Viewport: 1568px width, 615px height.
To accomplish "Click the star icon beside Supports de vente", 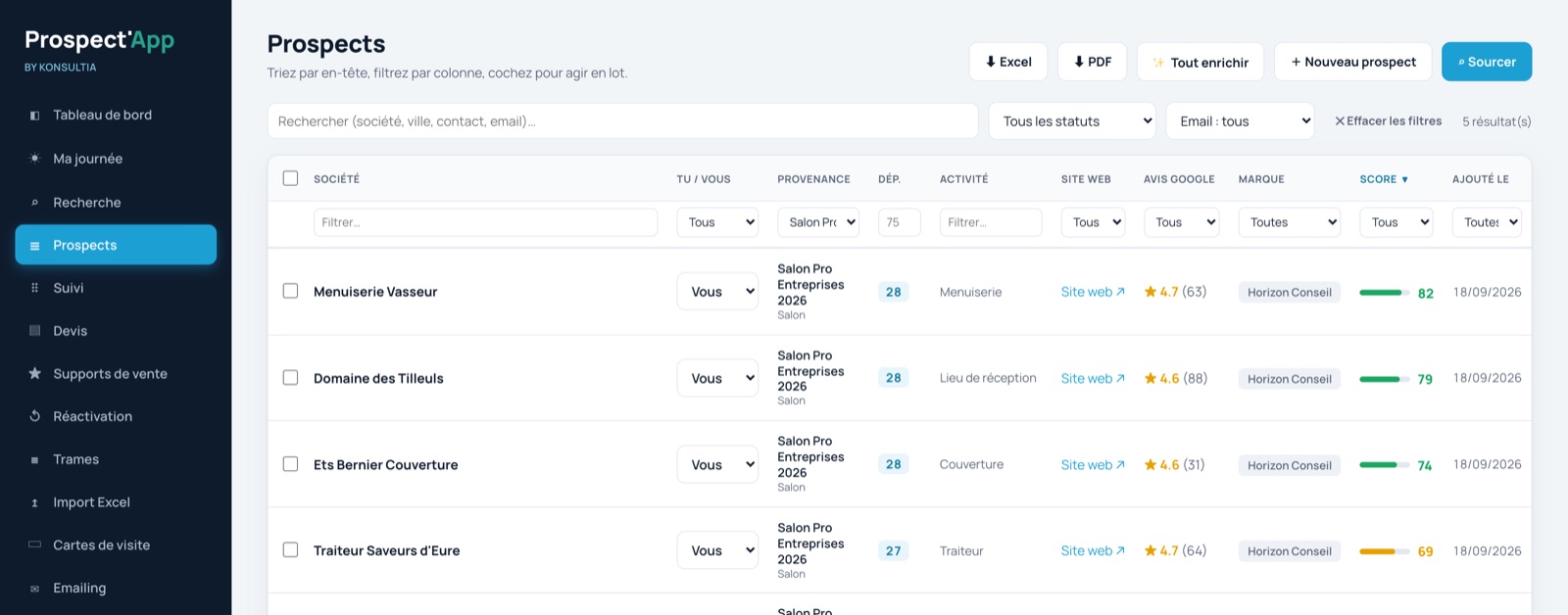I will click(x=34, y=373).
